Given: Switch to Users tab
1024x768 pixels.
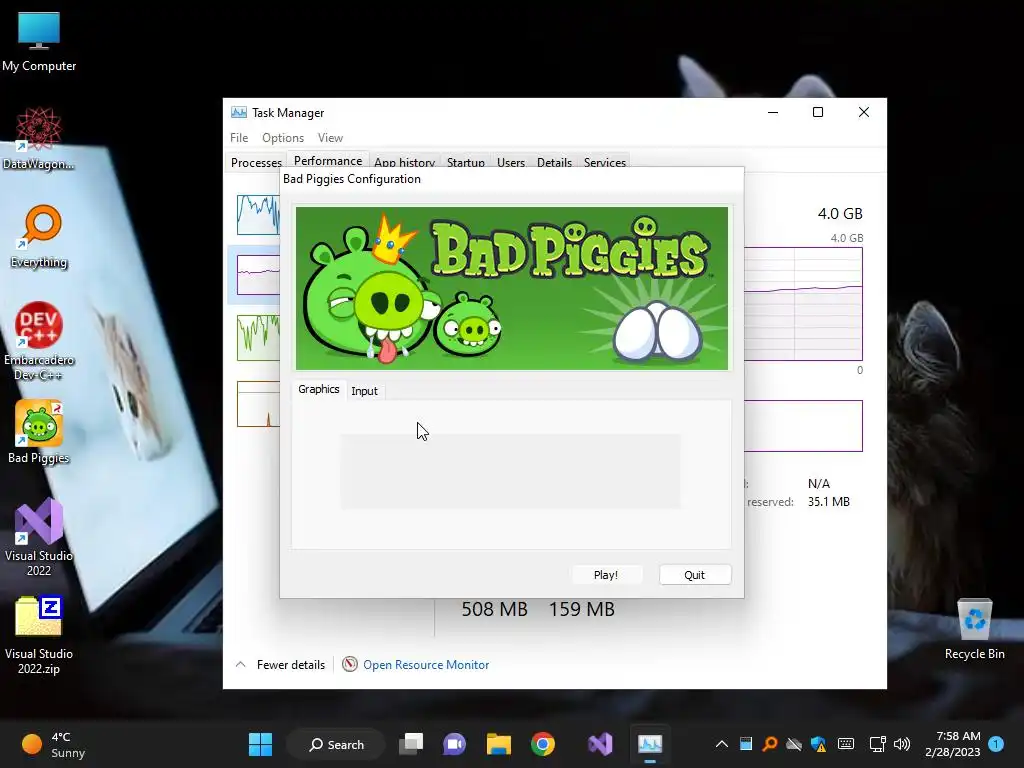Looking at the screenshot, I should (511, 163).
